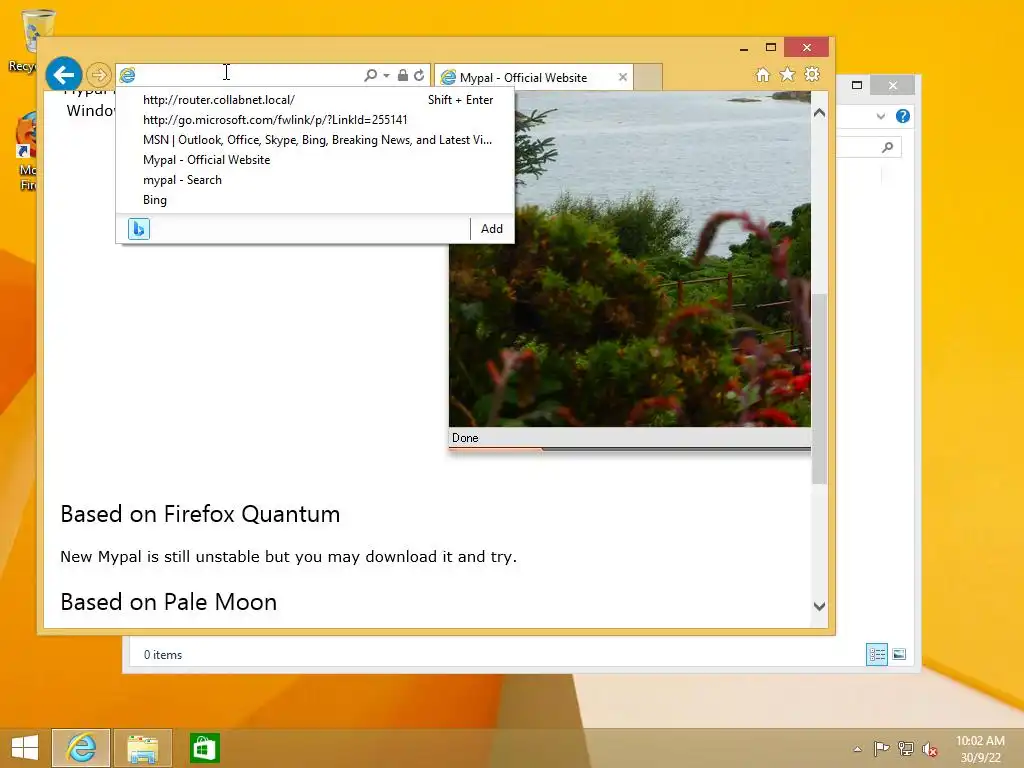This screenshot has width=1024, height=768.
Task: Click the network tray icon
Action: pyautogui.click(x=906, y=748)
